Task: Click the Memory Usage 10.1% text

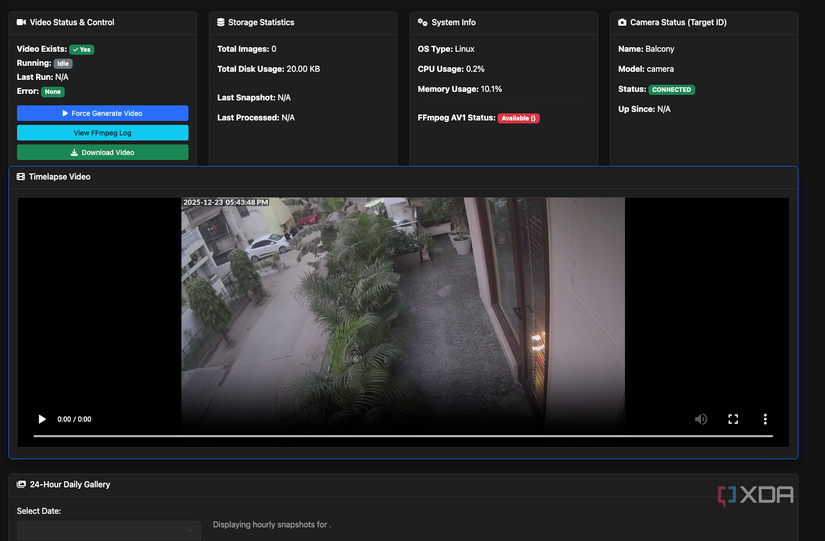Action: click(x=460, y=89)
